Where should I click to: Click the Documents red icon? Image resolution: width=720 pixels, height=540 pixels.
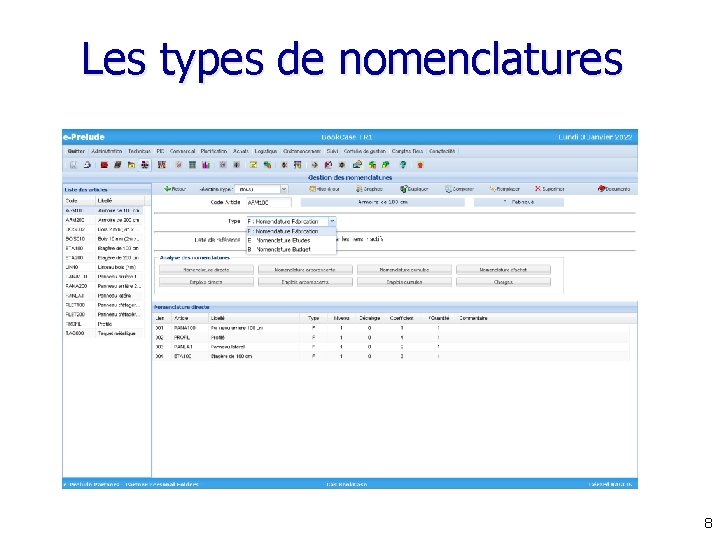[x=601, y=189]
